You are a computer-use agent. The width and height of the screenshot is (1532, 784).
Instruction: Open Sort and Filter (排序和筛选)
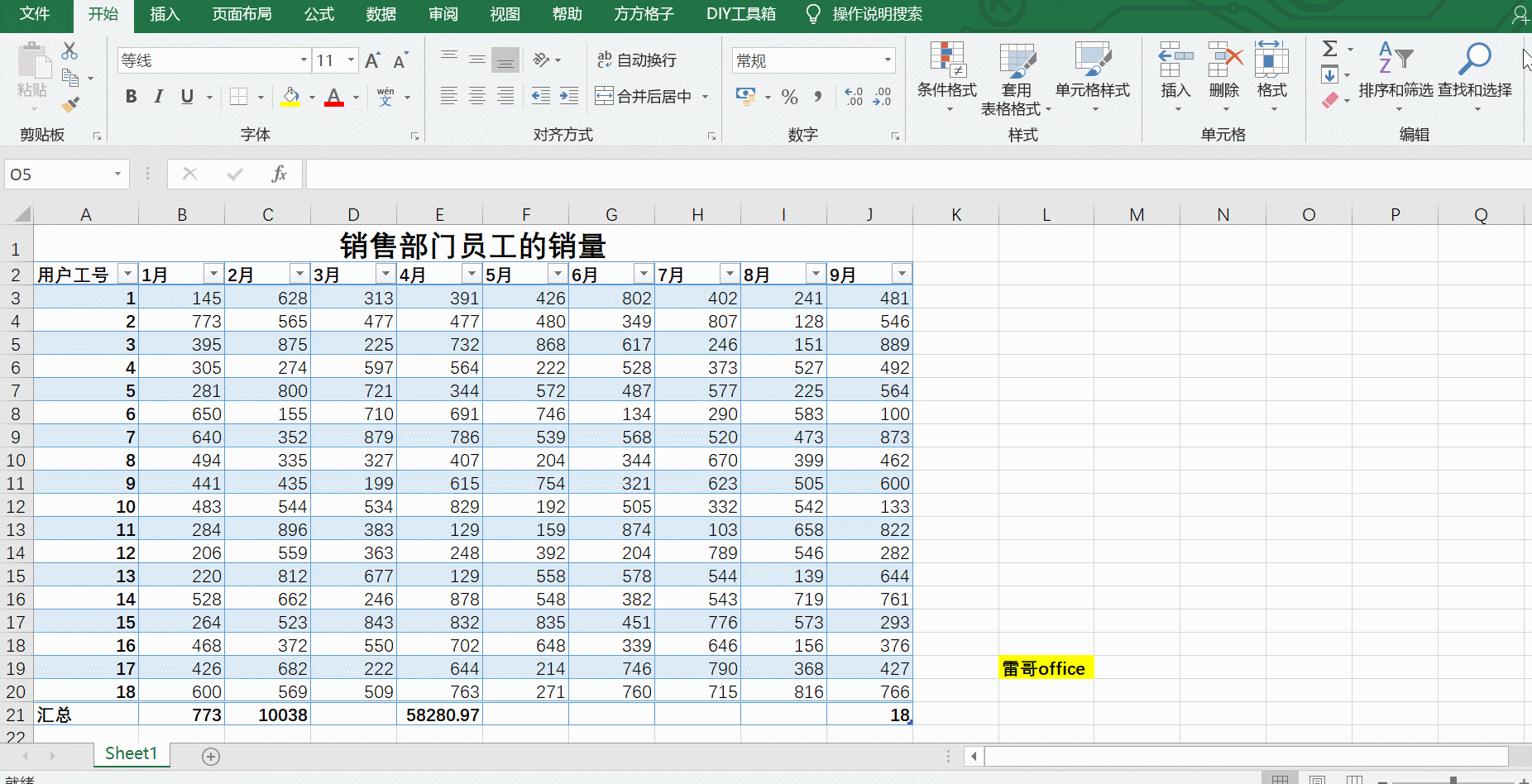pos(1396,77)
